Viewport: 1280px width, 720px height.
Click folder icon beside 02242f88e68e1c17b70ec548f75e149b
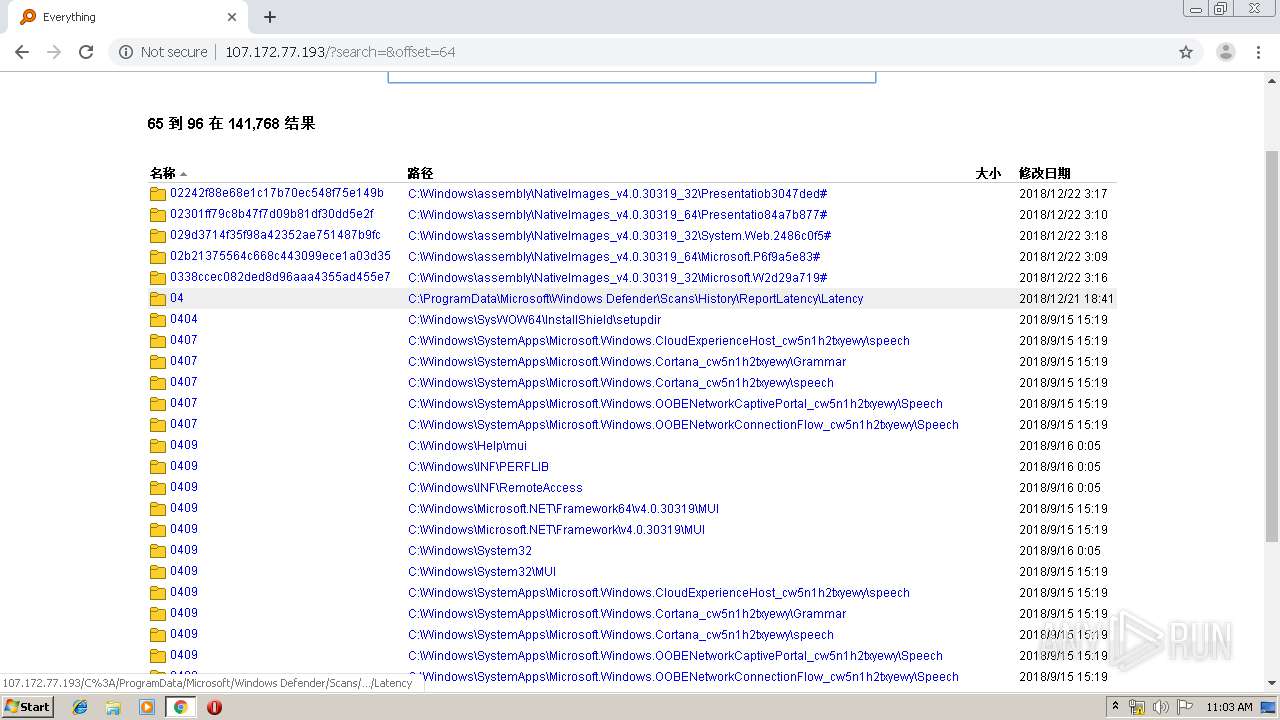(158, 194)
